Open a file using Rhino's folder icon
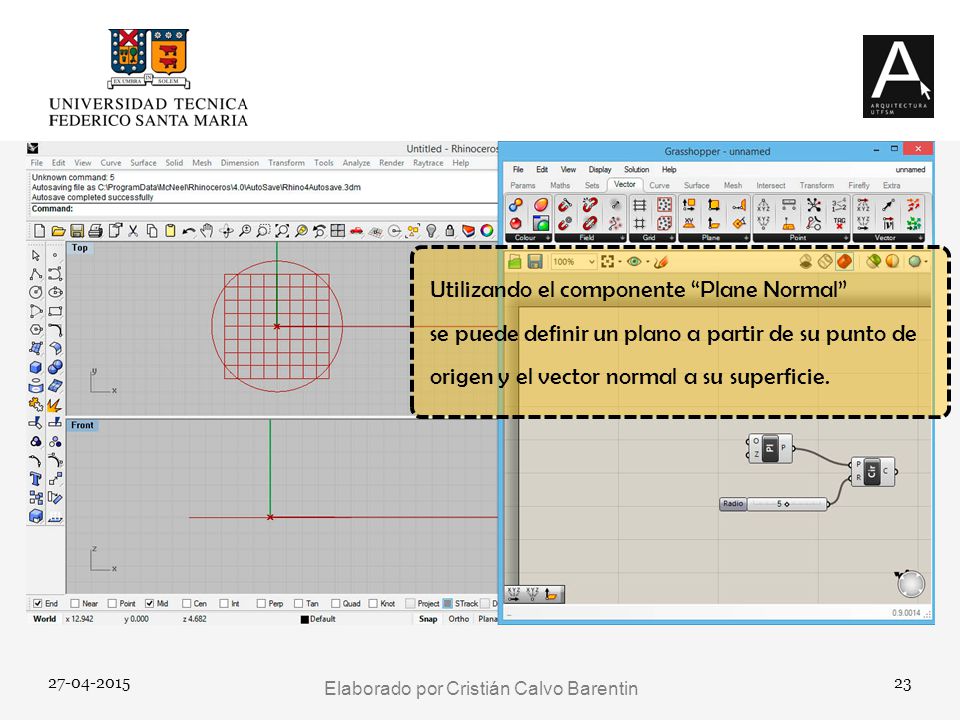The height and width of the screenshot is (720, 960). [58, 231]
